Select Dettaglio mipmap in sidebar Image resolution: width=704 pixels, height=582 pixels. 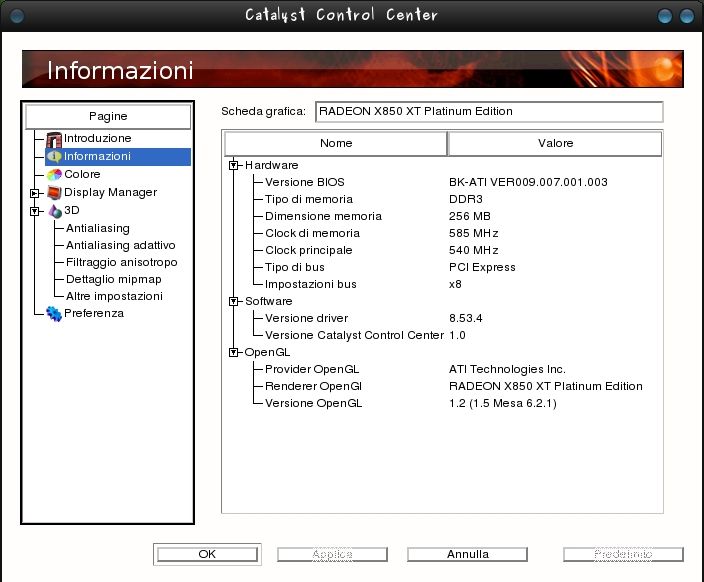pyautogui.click(x=114, y=280)
